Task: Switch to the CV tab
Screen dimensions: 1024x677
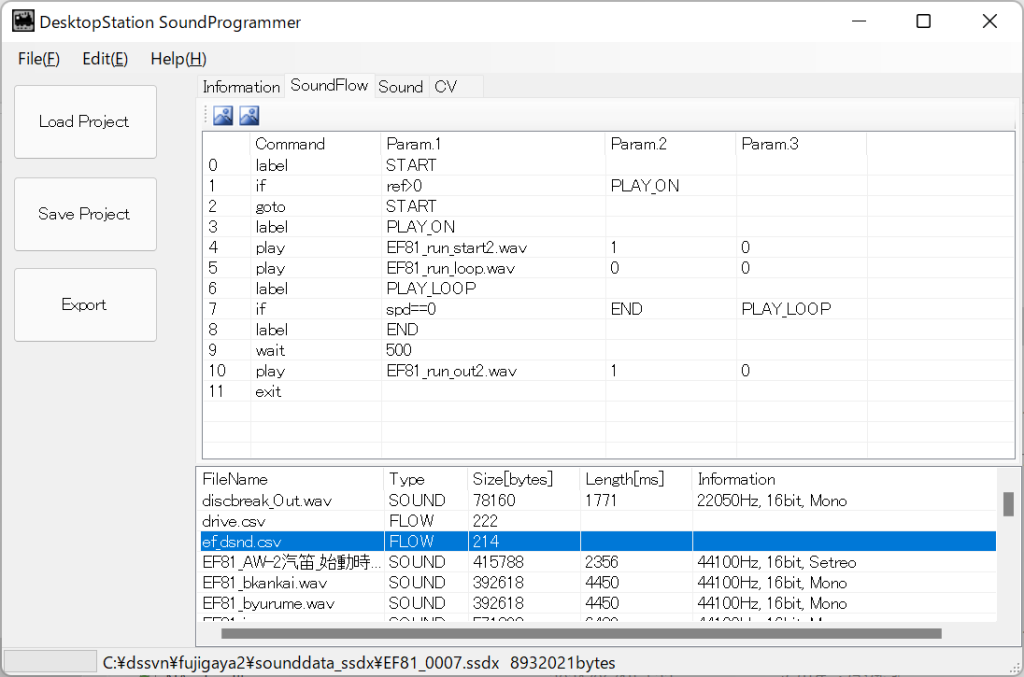Action: pos(446,87)
